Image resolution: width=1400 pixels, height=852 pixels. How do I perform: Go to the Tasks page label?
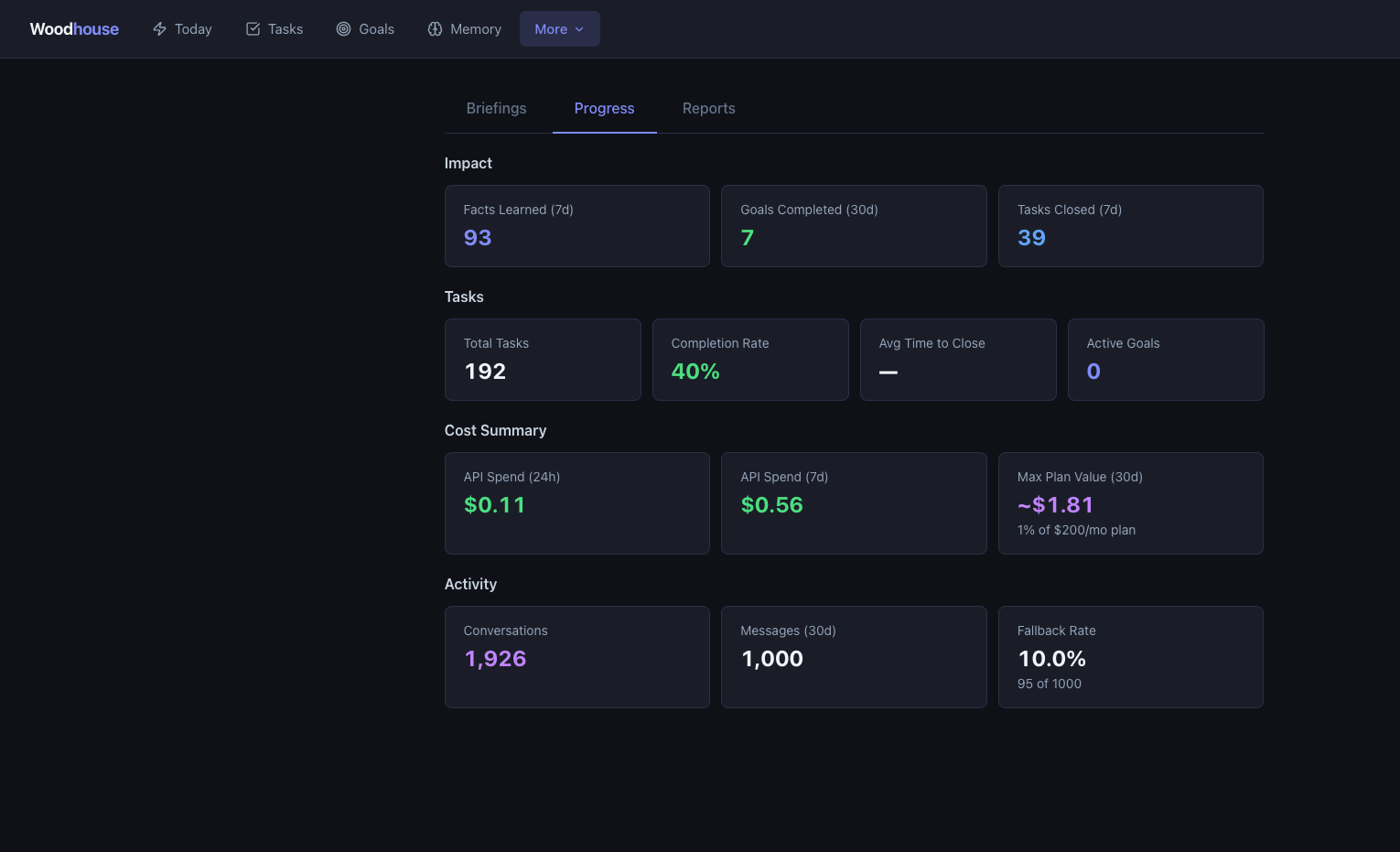point(285,29)
